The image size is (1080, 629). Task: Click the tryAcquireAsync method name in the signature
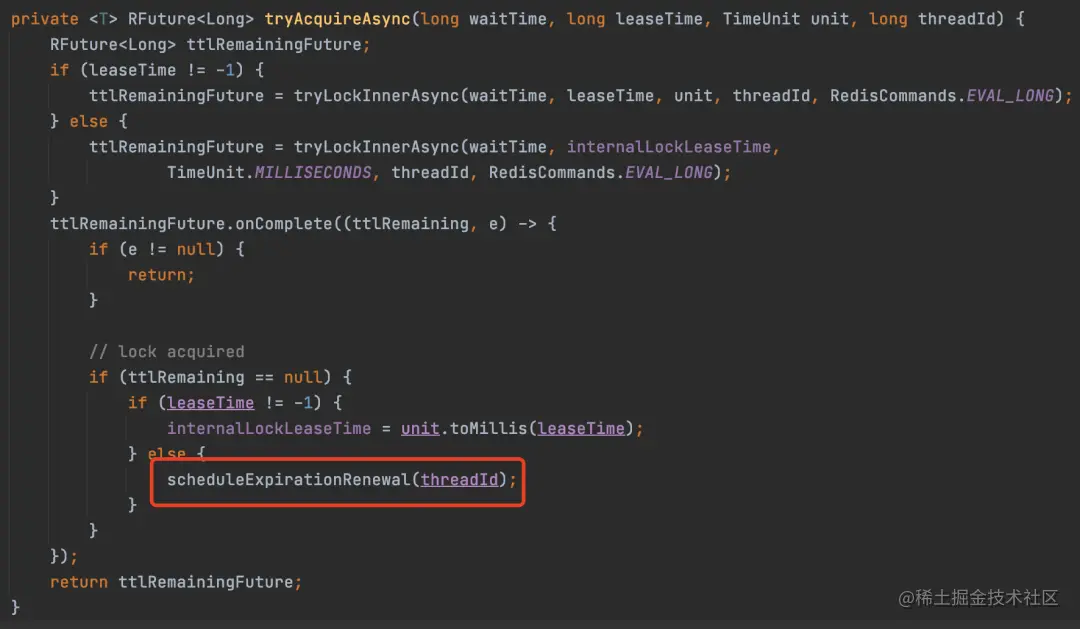(x=338, y=19)
